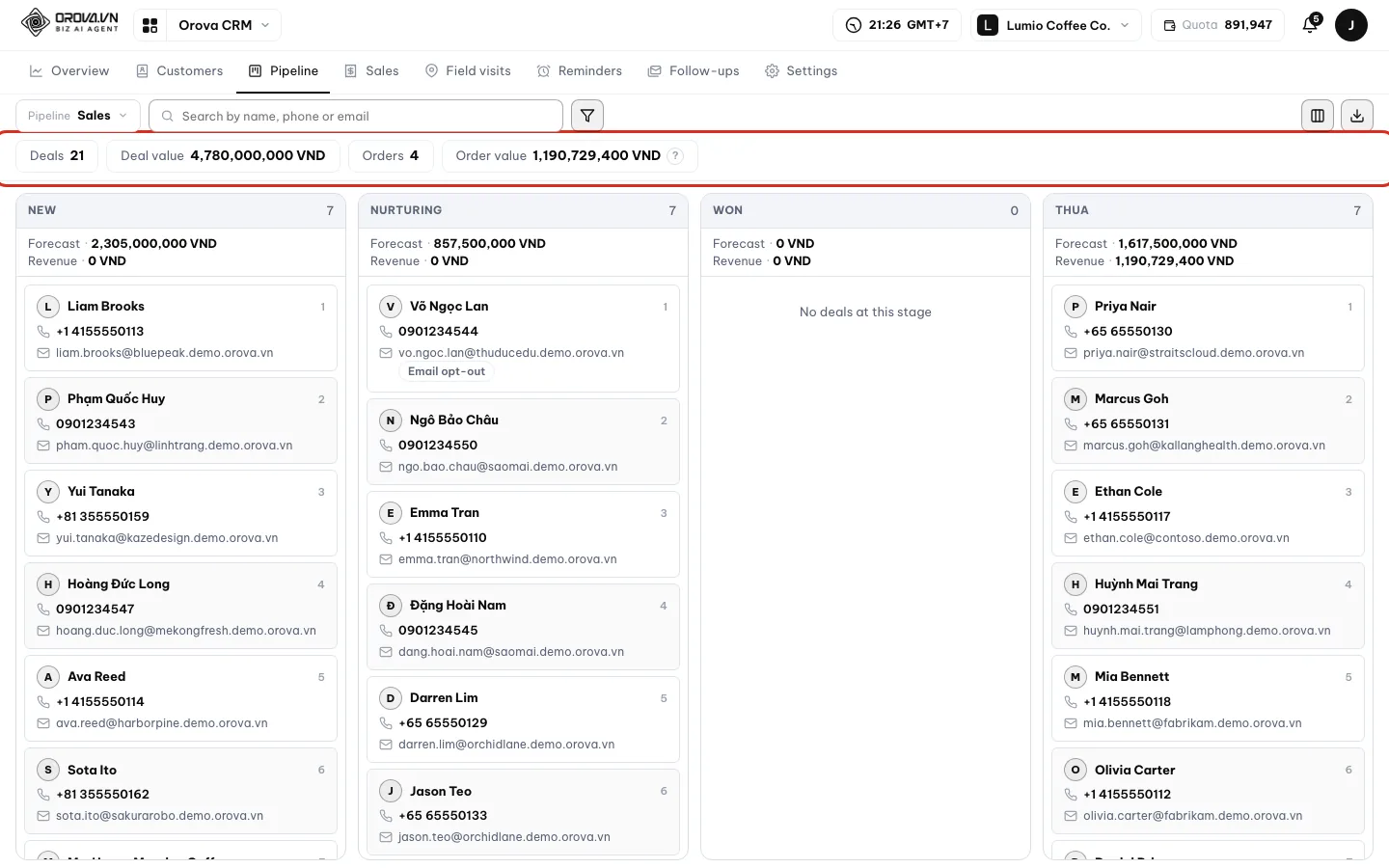Viewport: 1389px width, 868px height.
Task: Click the avatar icon of Darren Lim
Action: 391,698
